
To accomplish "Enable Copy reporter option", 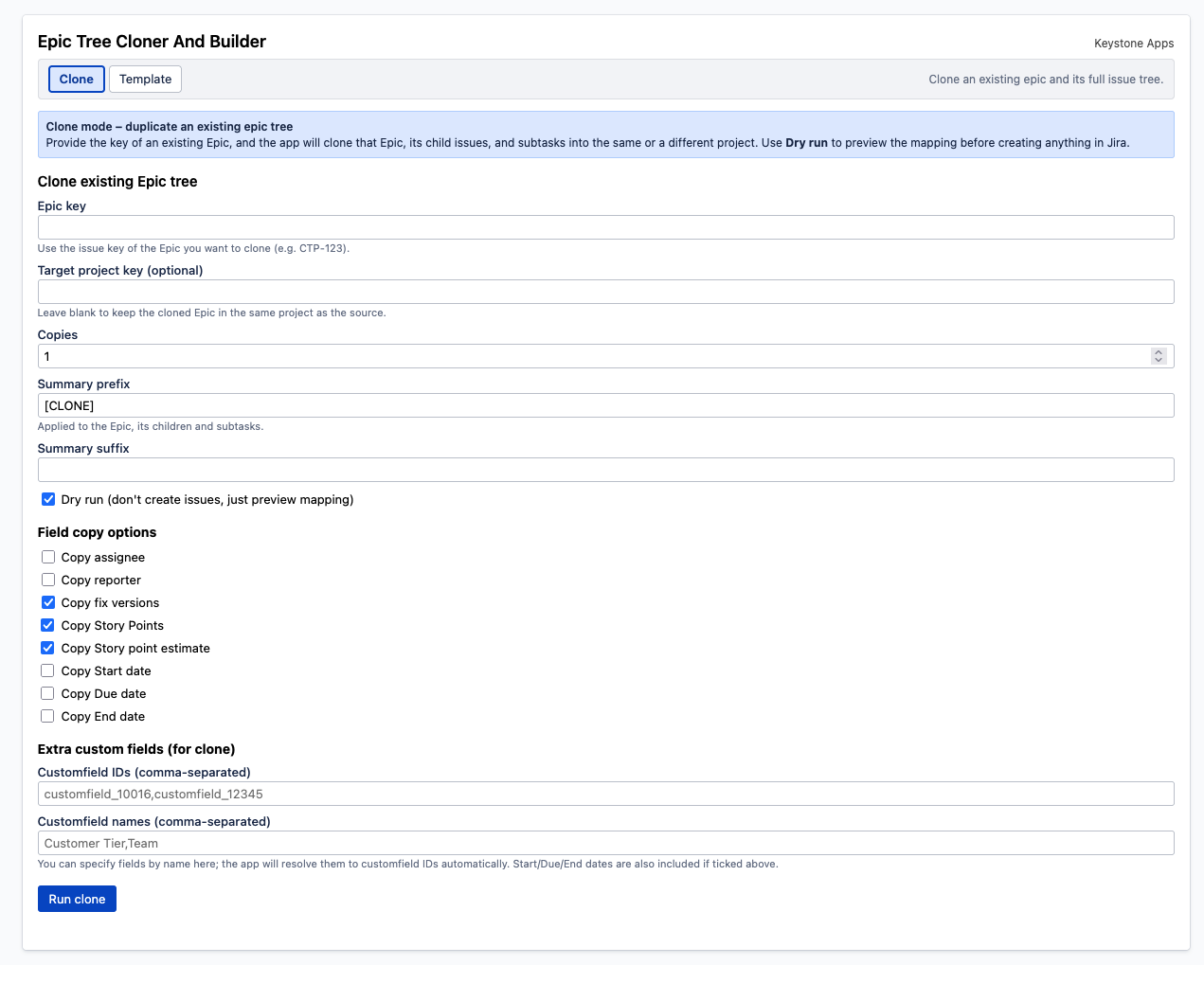I will pos(48,580).
